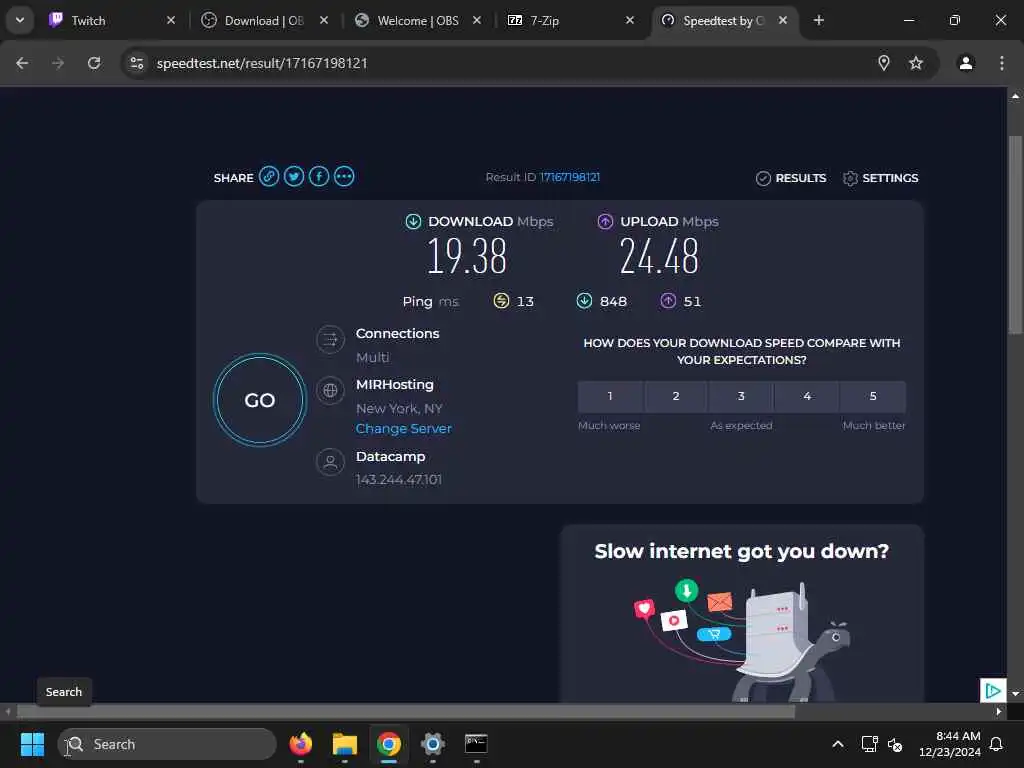
Task: Open Windows Start menu
Action: (32, 744)
